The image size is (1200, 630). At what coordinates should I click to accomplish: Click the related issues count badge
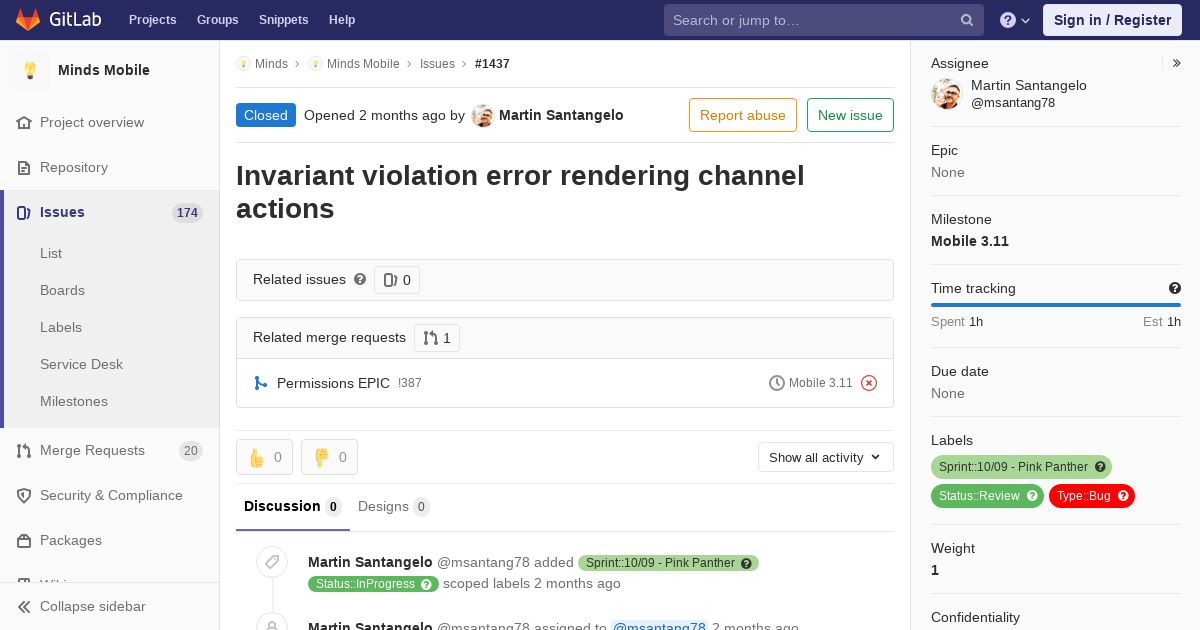tap(397, 280)
